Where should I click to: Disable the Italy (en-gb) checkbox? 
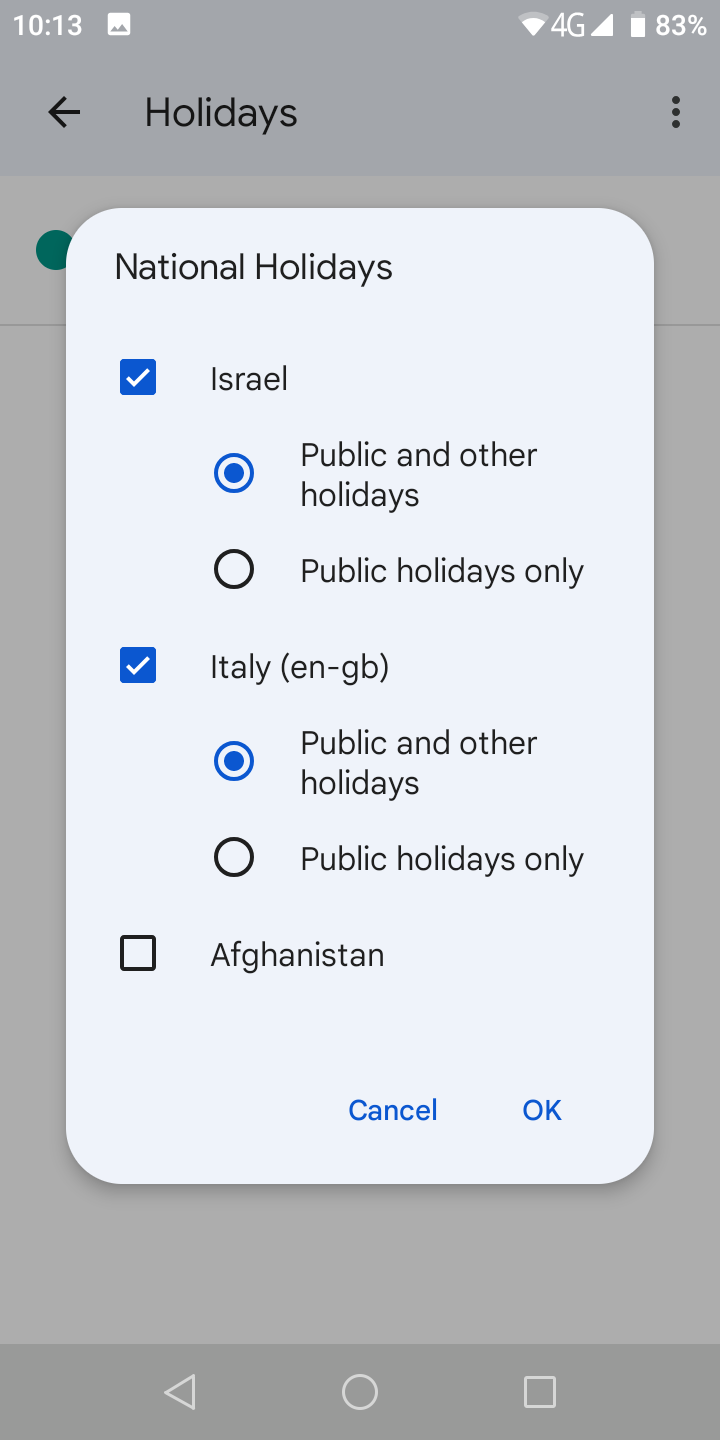coord(138,664)
